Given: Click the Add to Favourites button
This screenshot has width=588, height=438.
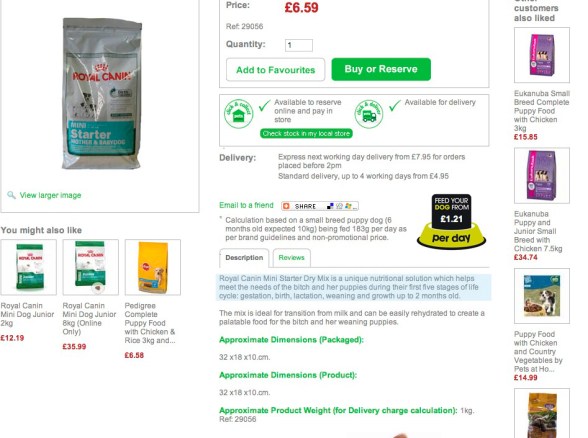Looking at the screenshot, I should 276,70.
